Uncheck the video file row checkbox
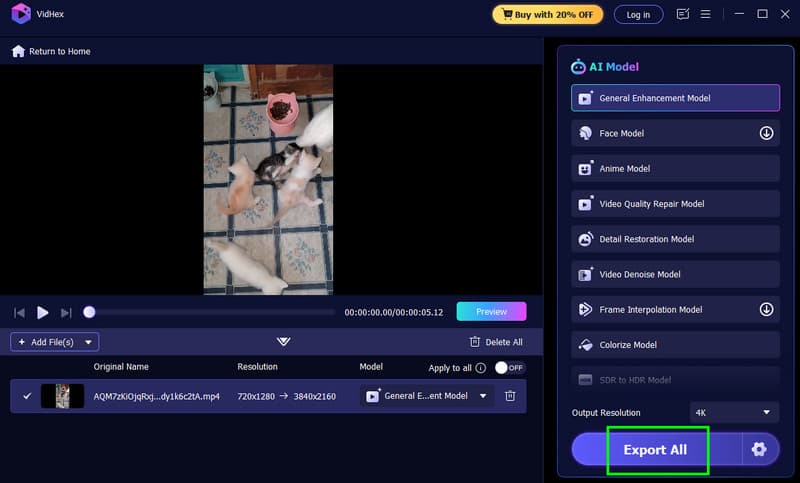The width and height of the screenshot is (800, 483). [x=27, y=396]
